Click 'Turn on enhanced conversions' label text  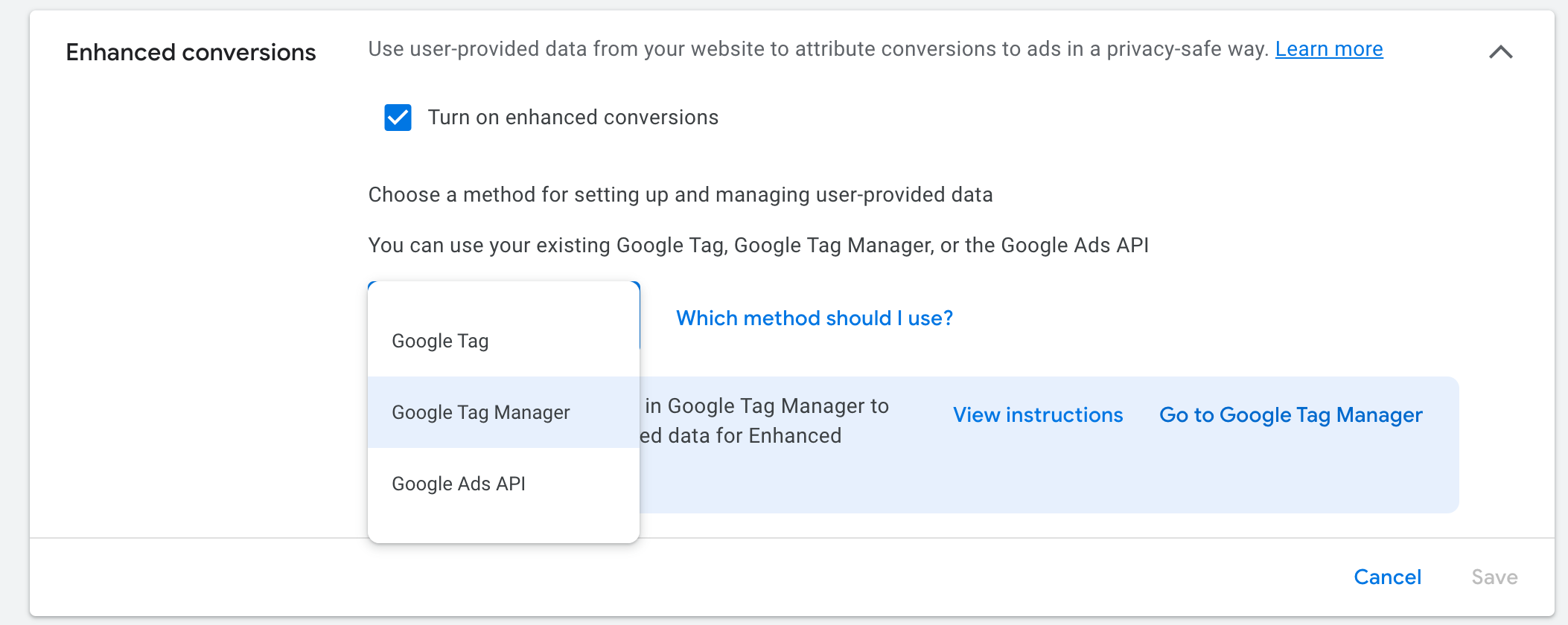pos(573,118)
